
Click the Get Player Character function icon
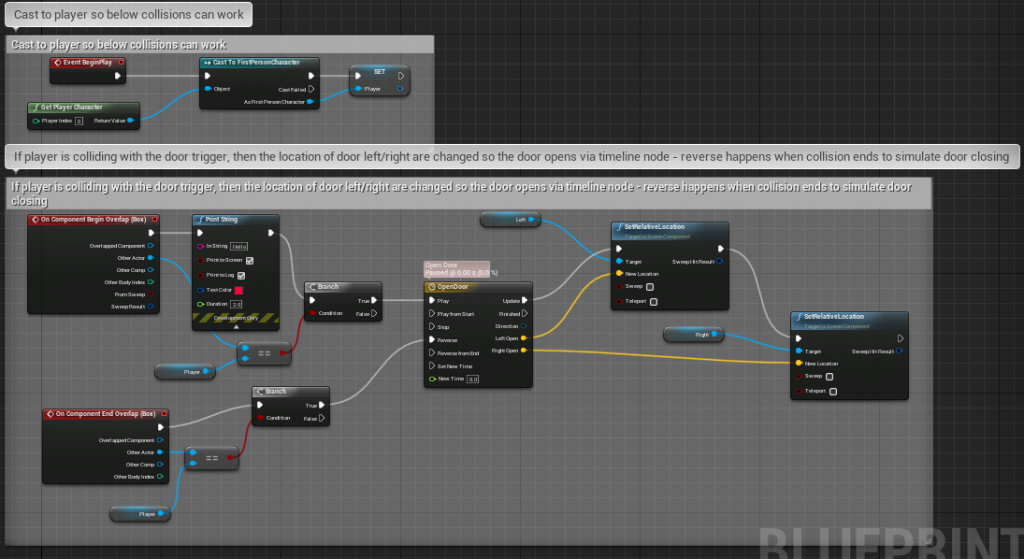click(36, 107)
